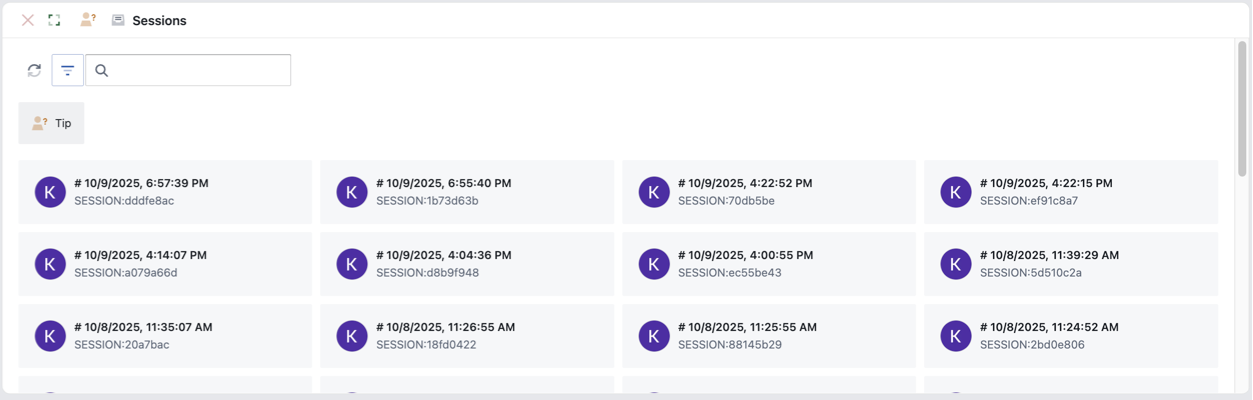Open session ef91c8a7 from 4:22:15 PM
Viewport: 1253px width, 400px height.
(1070, 192)
